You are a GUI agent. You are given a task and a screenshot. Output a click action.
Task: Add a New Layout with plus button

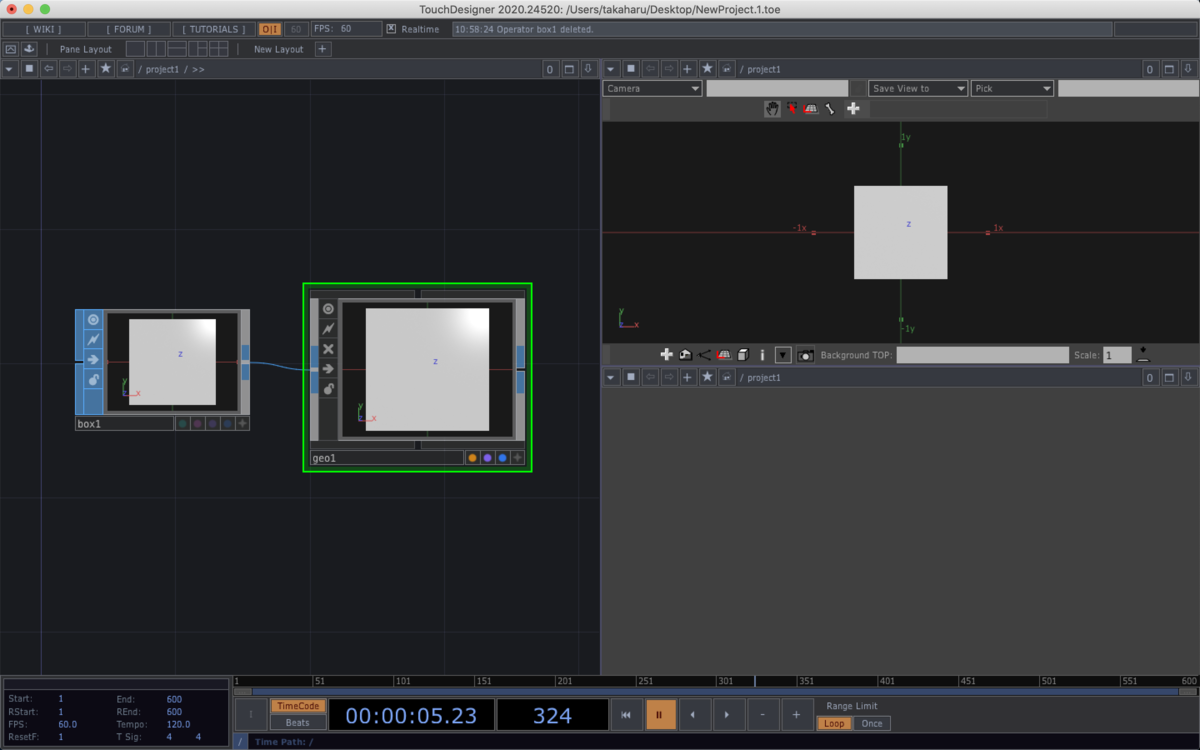pyautogui.click(x=322, y=49)
